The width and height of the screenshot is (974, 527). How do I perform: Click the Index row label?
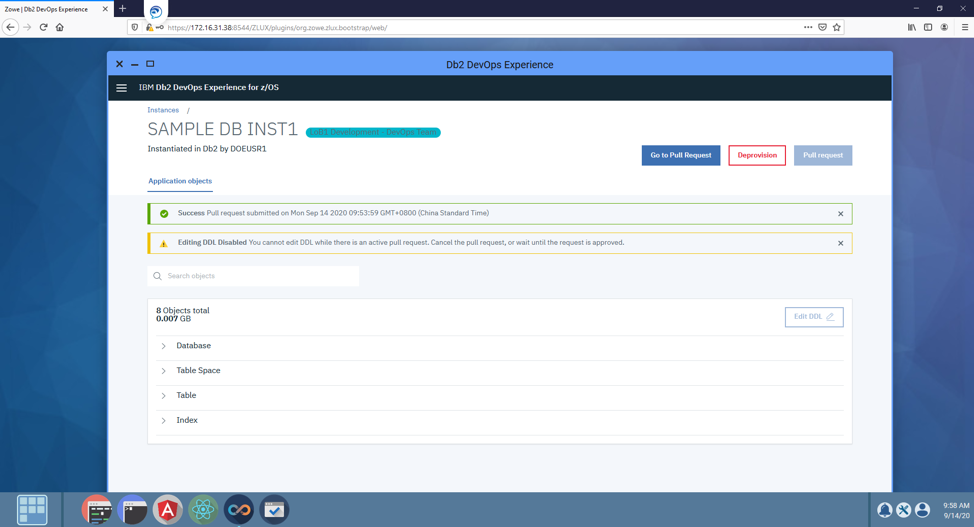pos(187,420)
